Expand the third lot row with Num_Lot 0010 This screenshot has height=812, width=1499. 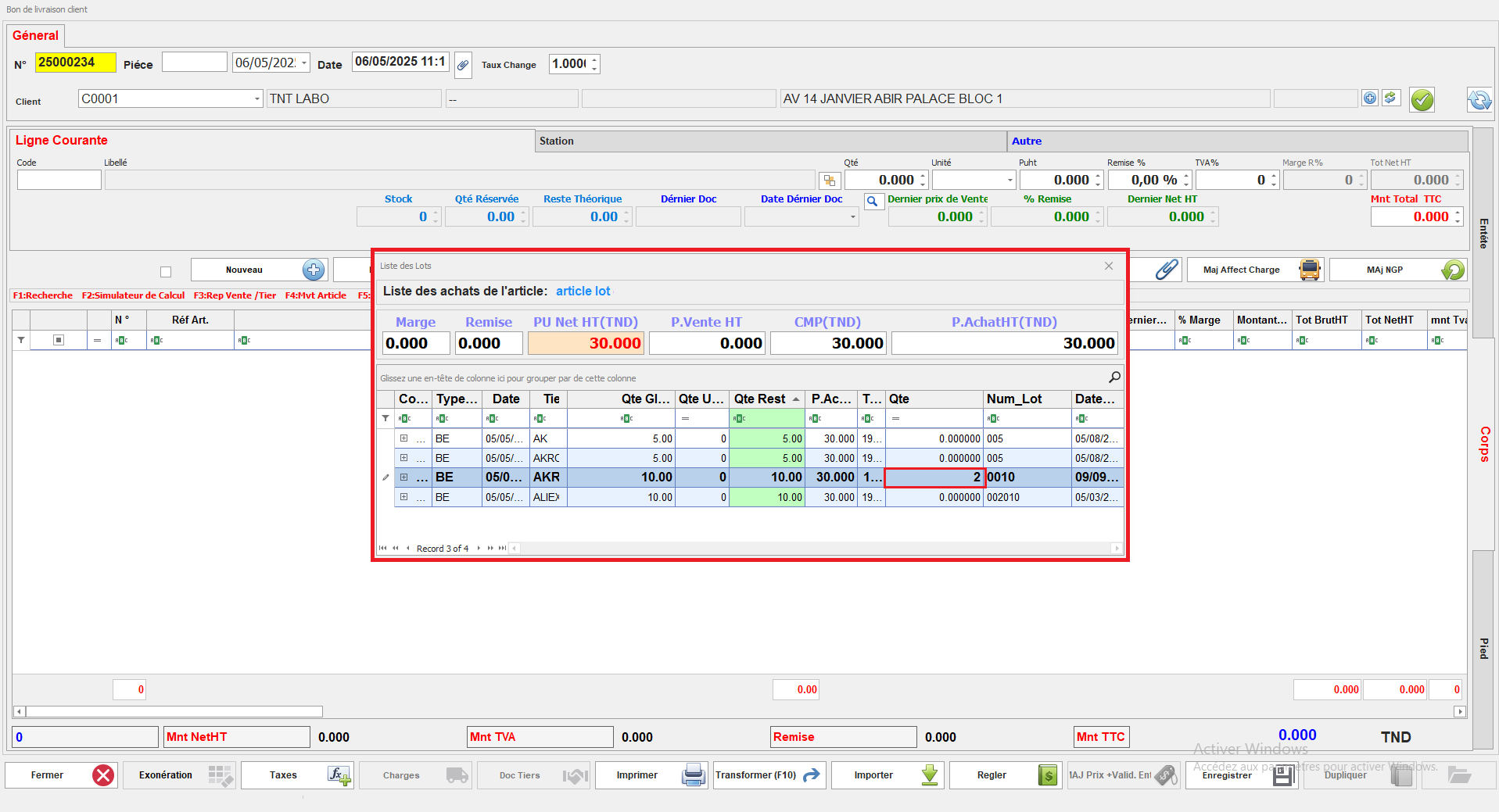pyautogui.click(x=404, y=478)
